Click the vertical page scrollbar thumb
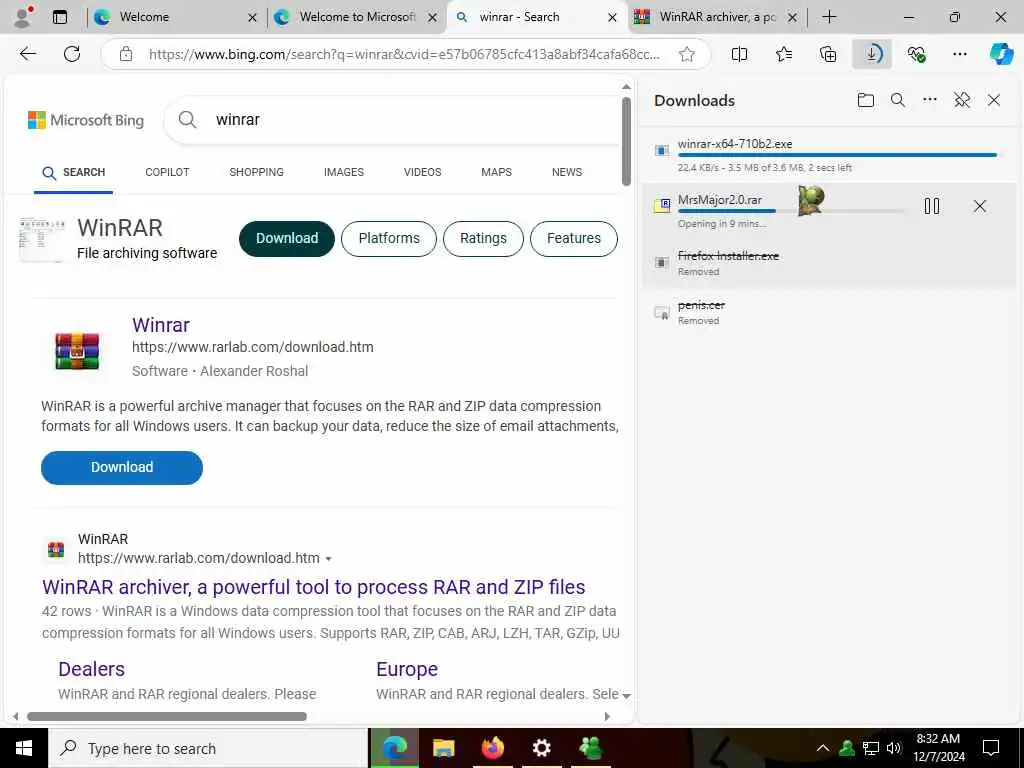1024x768 pixels. 626,141
